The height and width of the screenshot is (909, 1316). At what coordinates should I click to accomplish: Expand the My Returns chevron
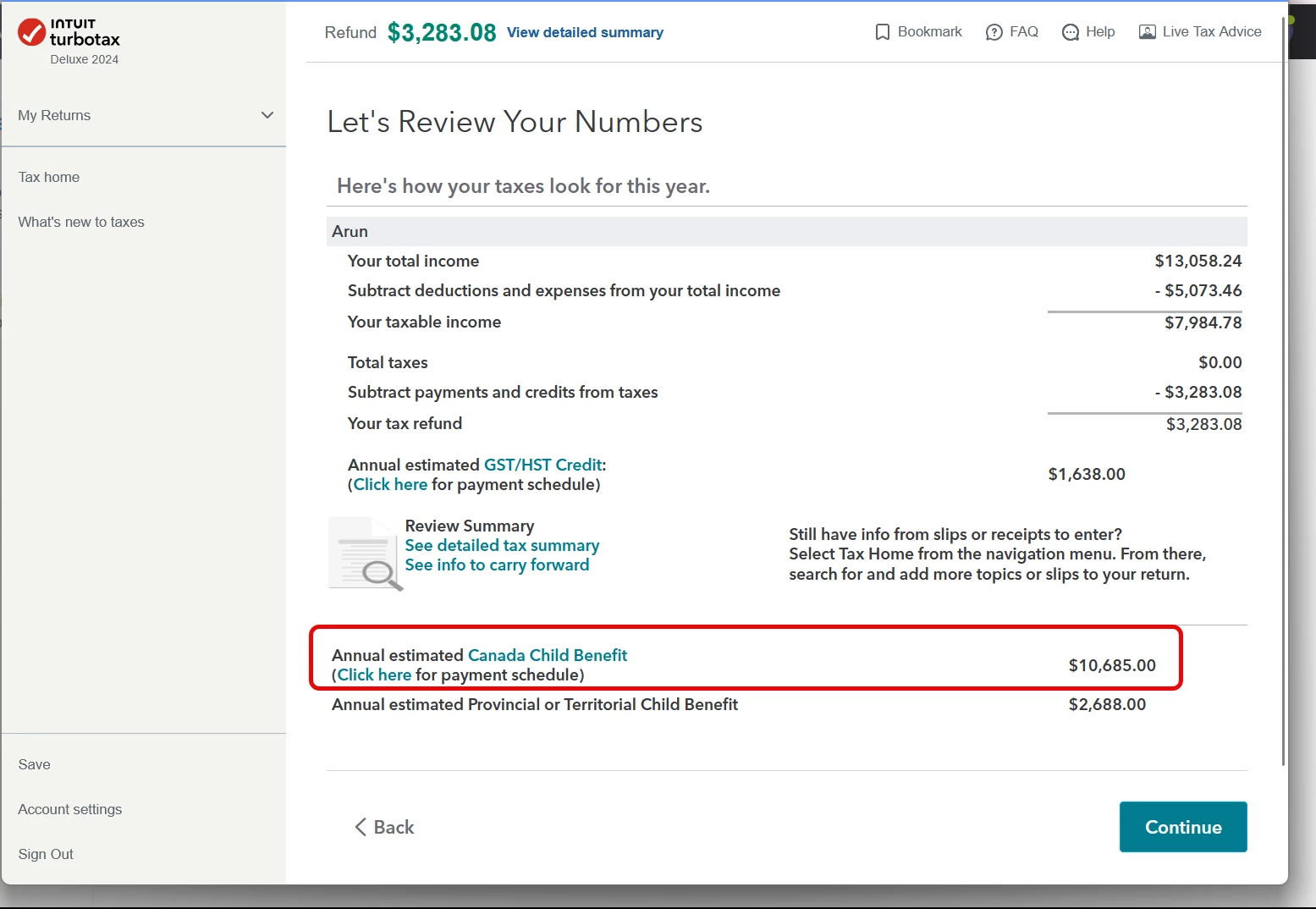pos(267,115)
